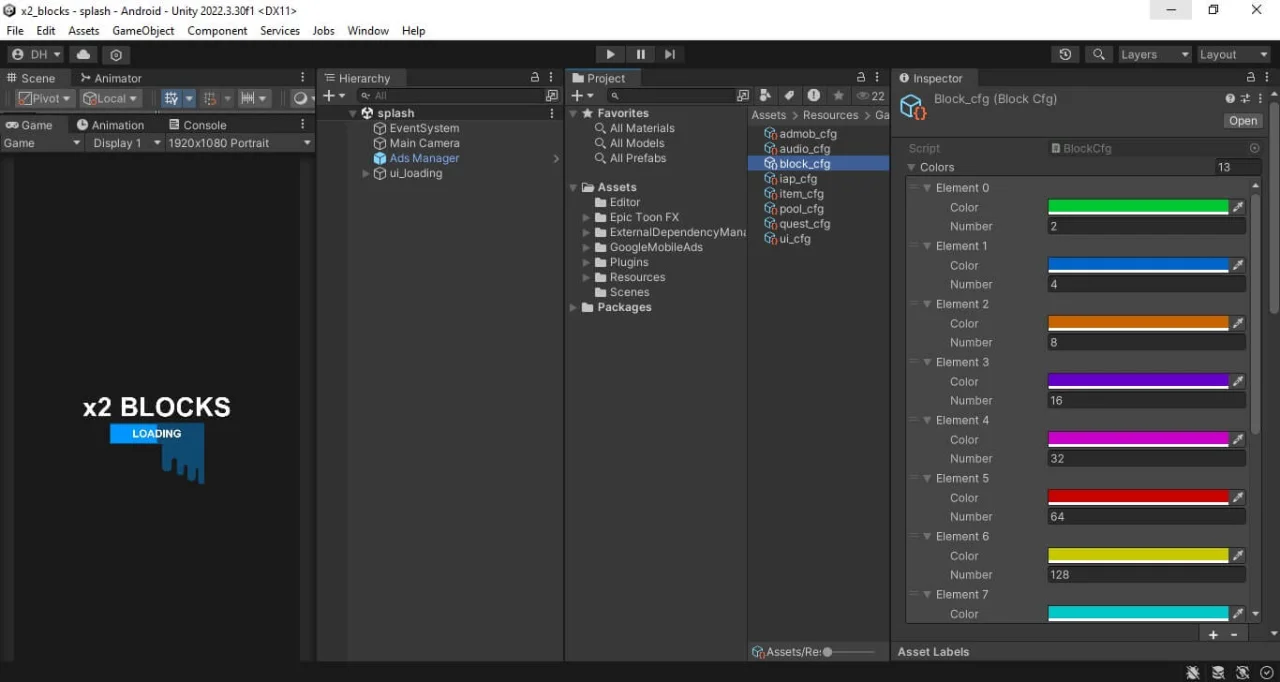The width and height of the screenshot is (1280, 682).
Task: Click debug mode bug icon in status bar
Action: tap(1193, 673)
